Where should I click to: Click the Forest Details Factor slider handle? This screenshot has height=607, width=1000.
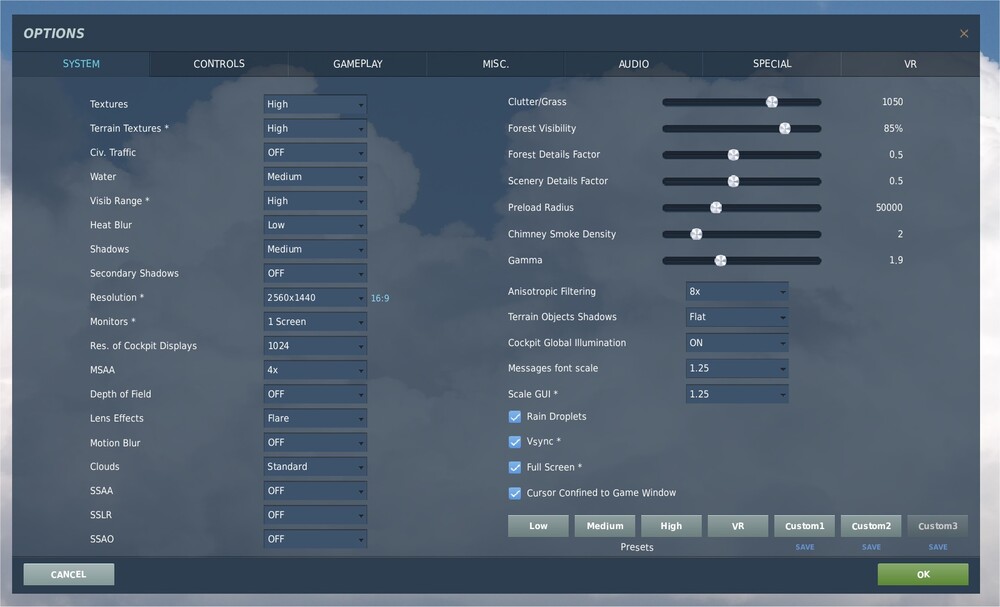[x=733, y=155]
